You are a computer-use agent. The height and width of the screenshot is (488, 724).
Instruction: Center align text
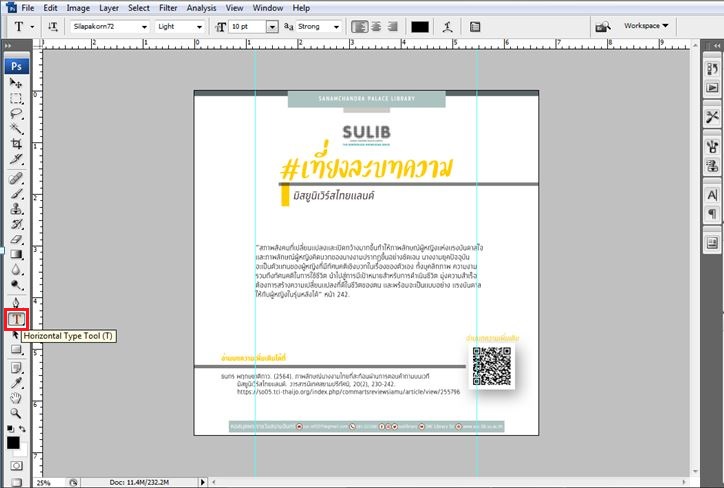pyautogui.click(x=376, y=27)
